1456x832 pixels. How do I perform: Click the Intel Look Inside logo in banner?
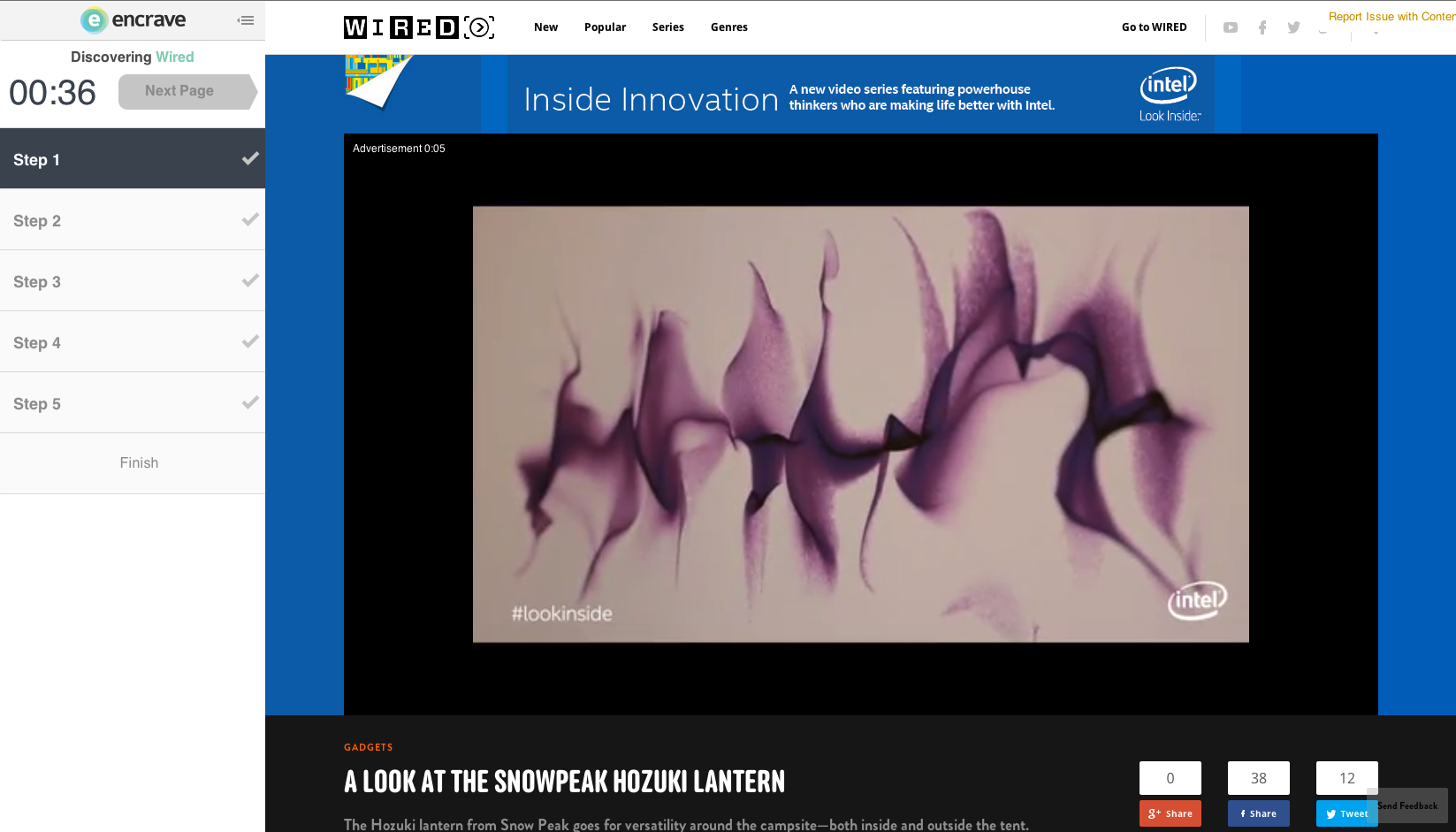(x=1169, y=95)
